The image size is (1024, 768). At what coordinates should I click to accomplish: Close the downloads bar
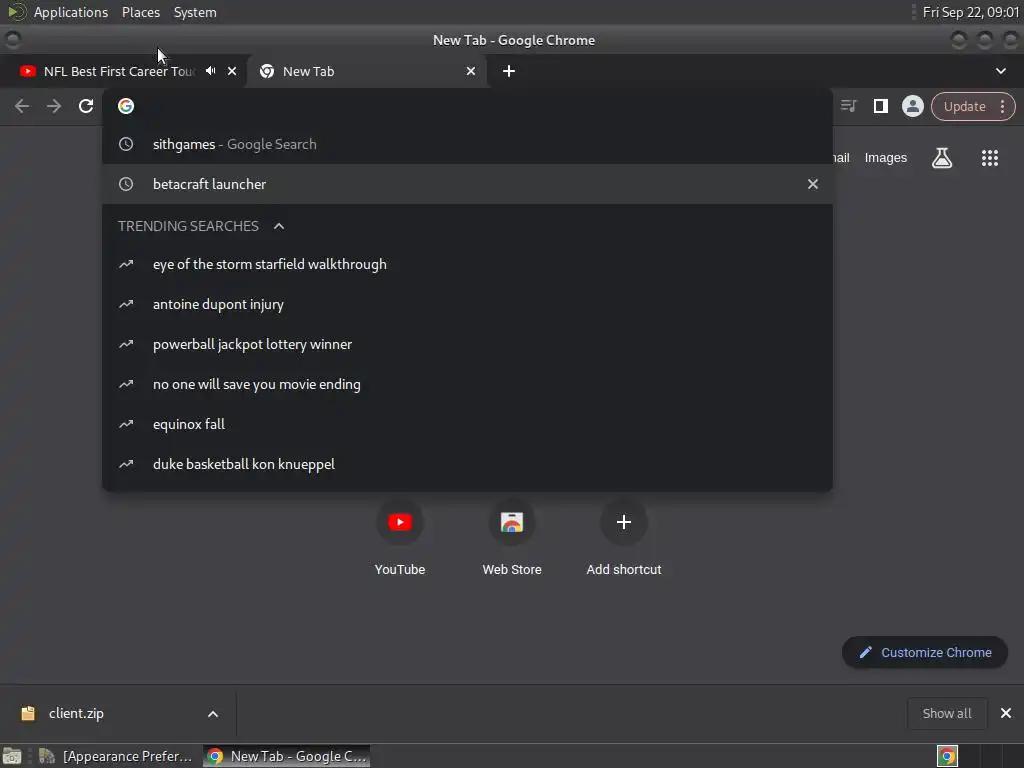point(1006,713)
